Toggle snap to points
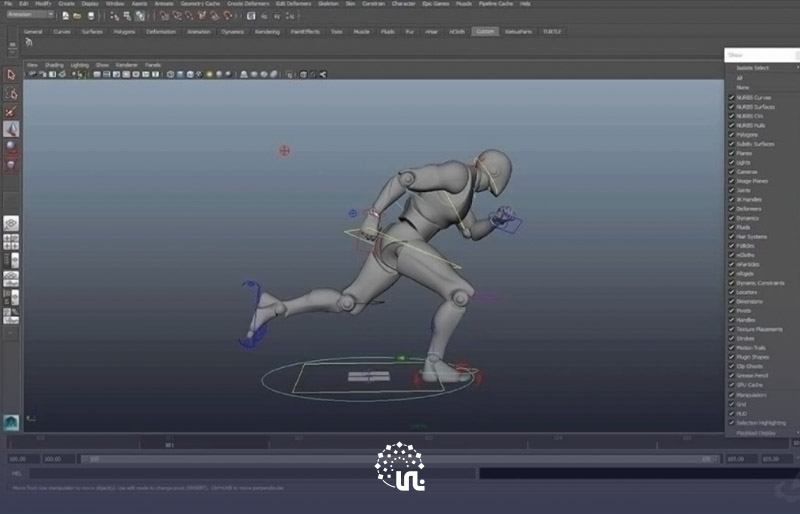The width and height of the screenshot is (800, 514). click(189, 16)
